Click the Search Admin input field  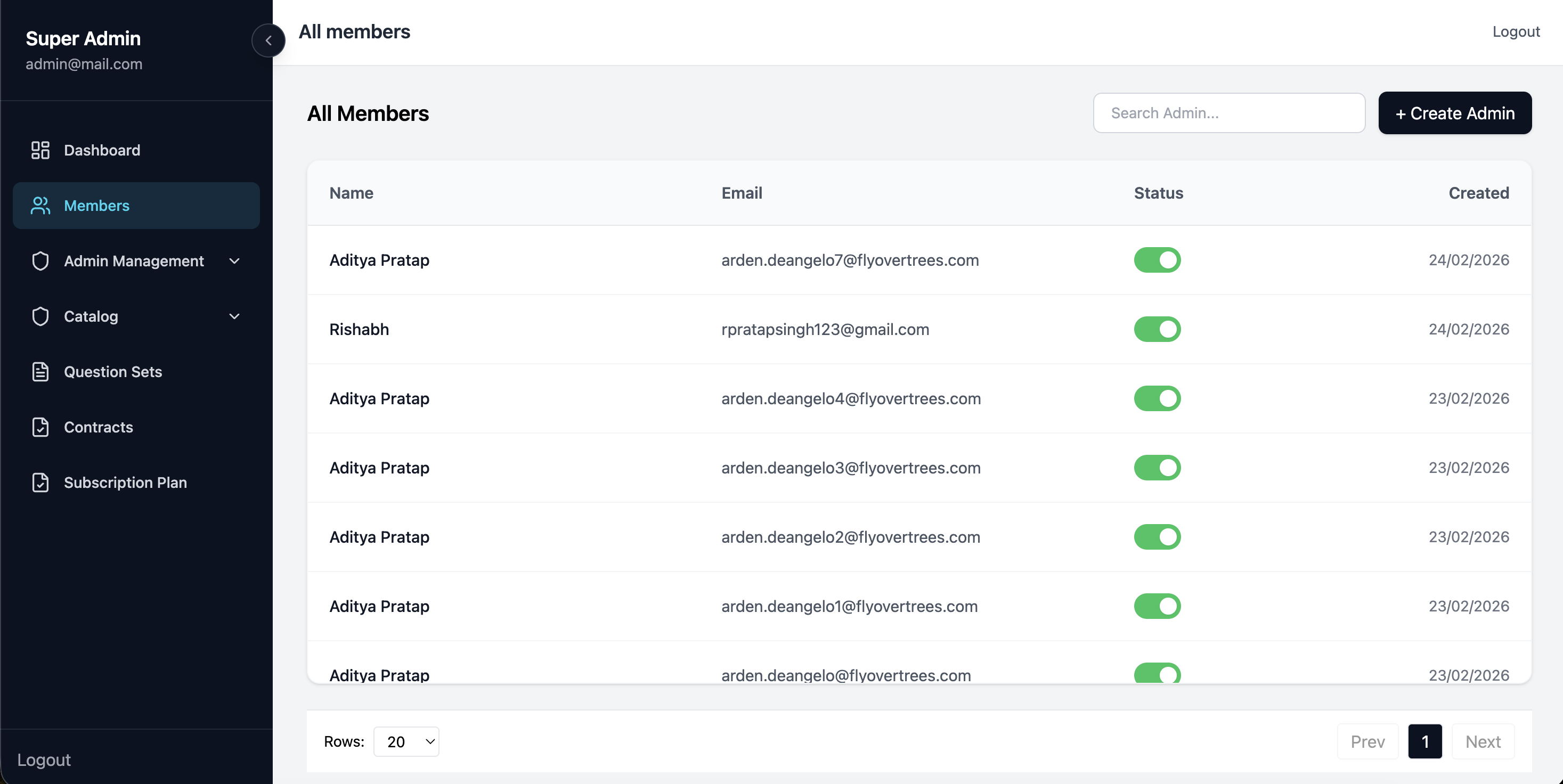pyautogui.click(x=1228, y=113)
